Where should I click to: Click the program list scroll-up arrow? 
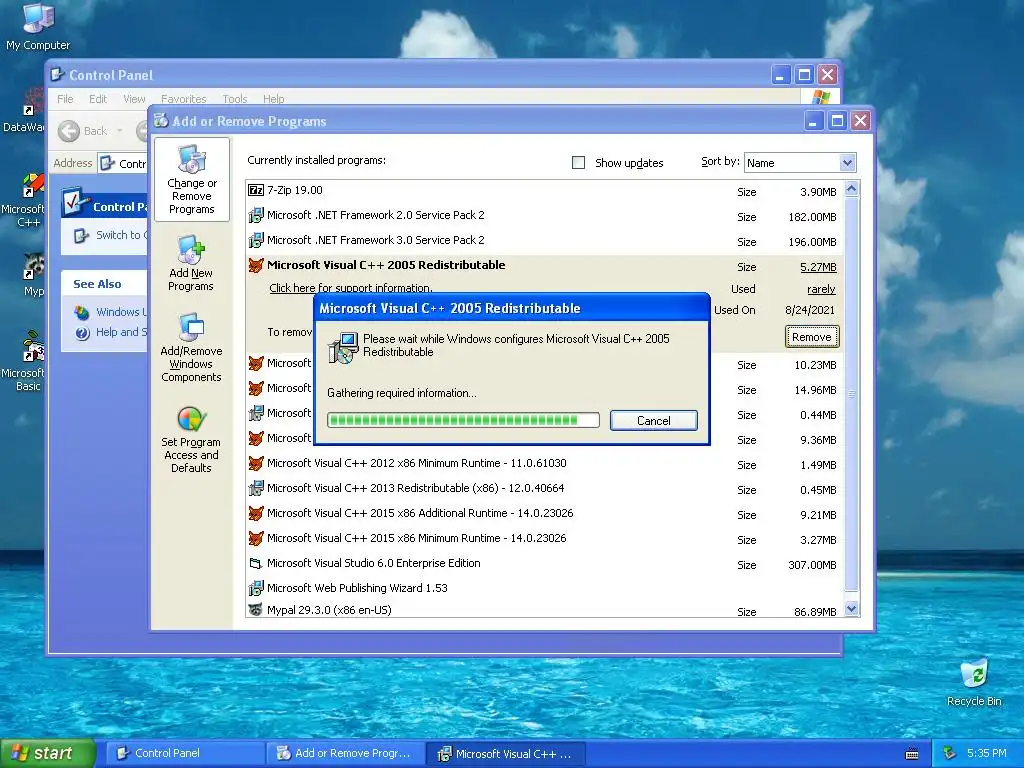[851, 189]
